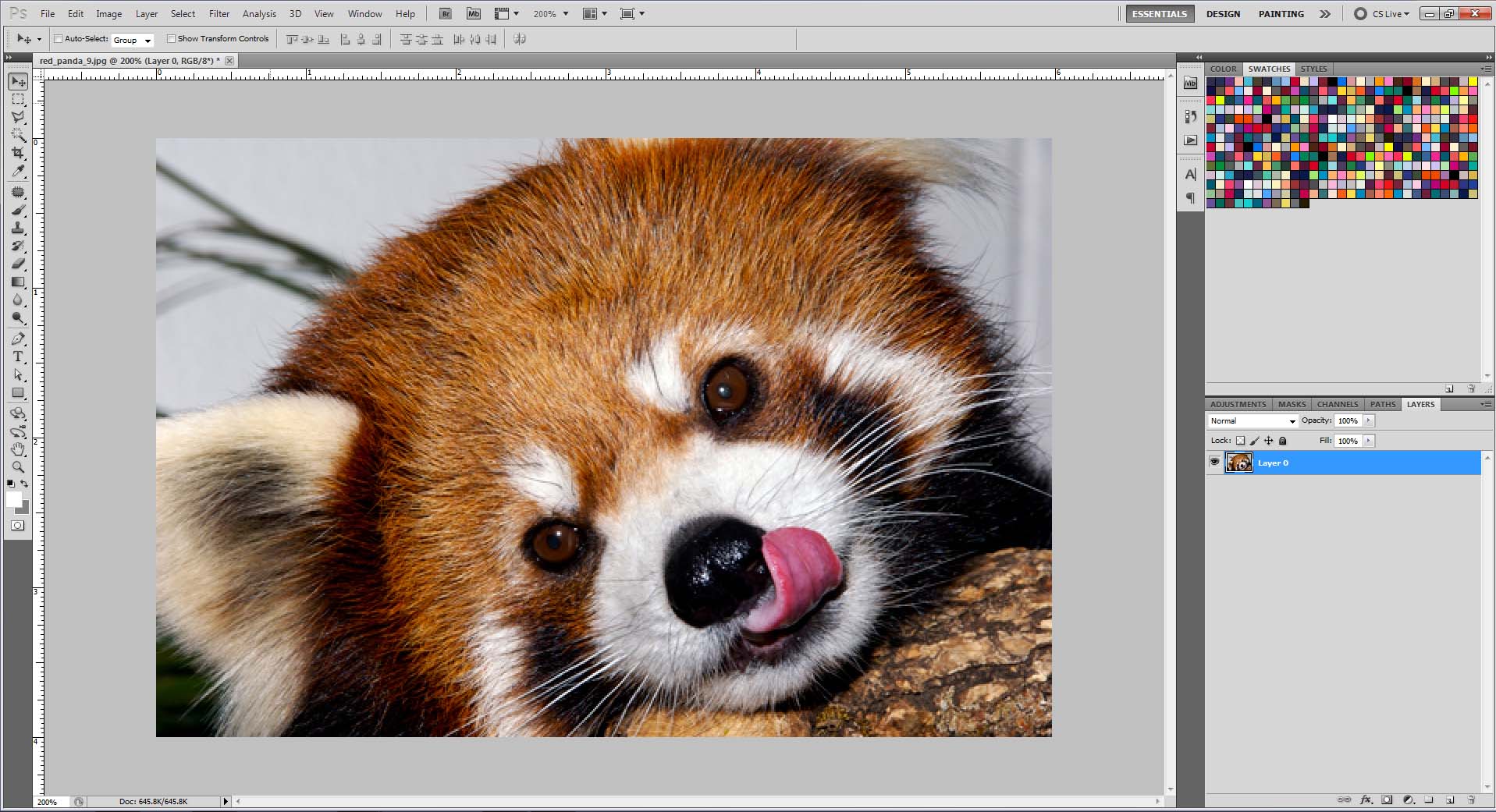Screen dimensions: 1496x812
Task: Select the Blur tool
Action: (18, 300)
